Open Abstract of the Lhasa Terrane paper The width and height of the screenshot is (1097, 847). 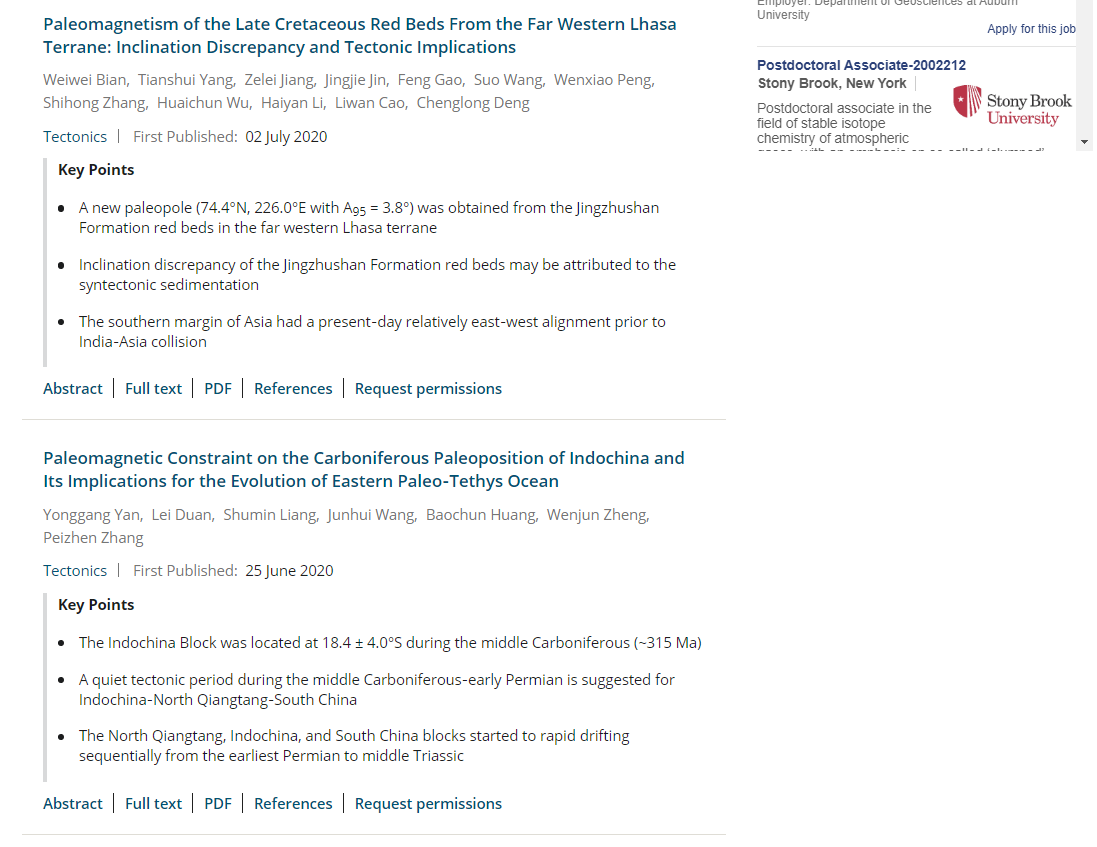point(73,389)
